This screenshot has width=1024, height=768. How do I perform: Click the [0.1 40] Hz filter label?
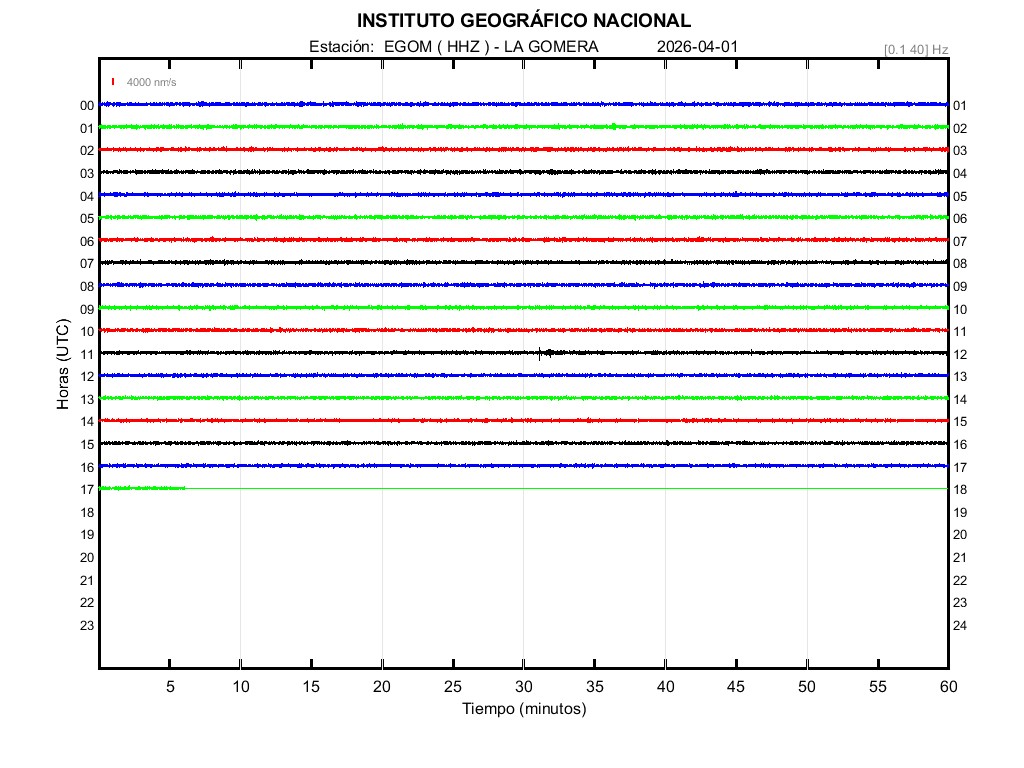[x=915, y=49]
